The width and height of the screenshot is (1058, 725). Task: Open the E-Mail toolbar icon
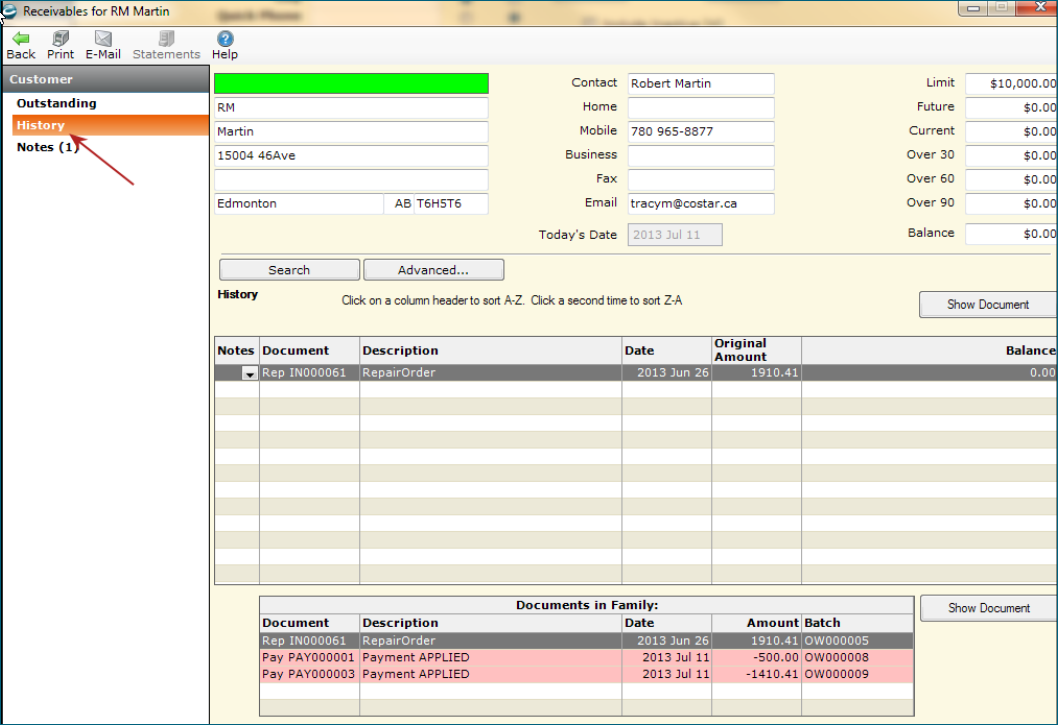[103, 38]
